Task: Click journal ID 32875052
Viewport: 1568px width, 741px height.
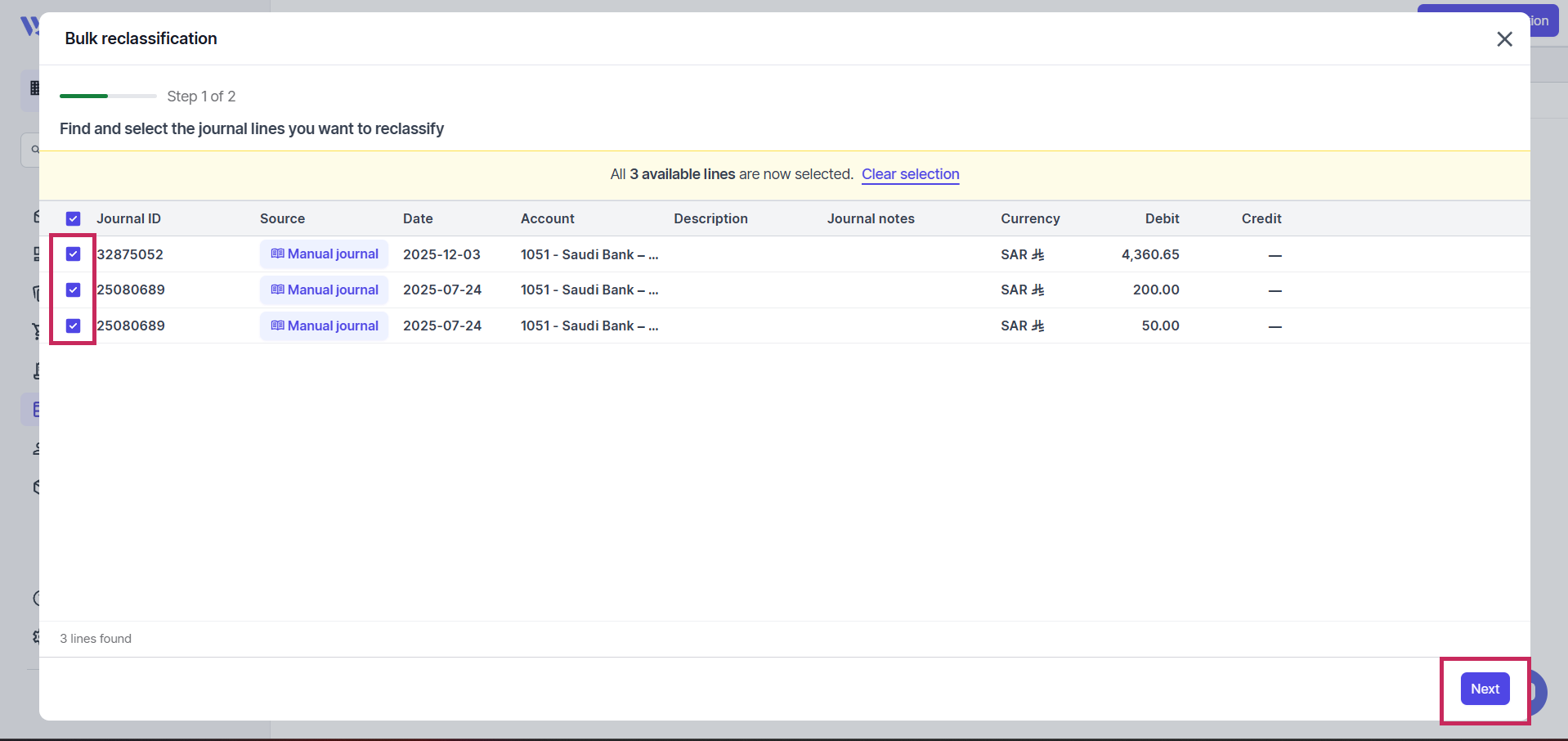Action: pyautogui.click(x=130, y=254)
